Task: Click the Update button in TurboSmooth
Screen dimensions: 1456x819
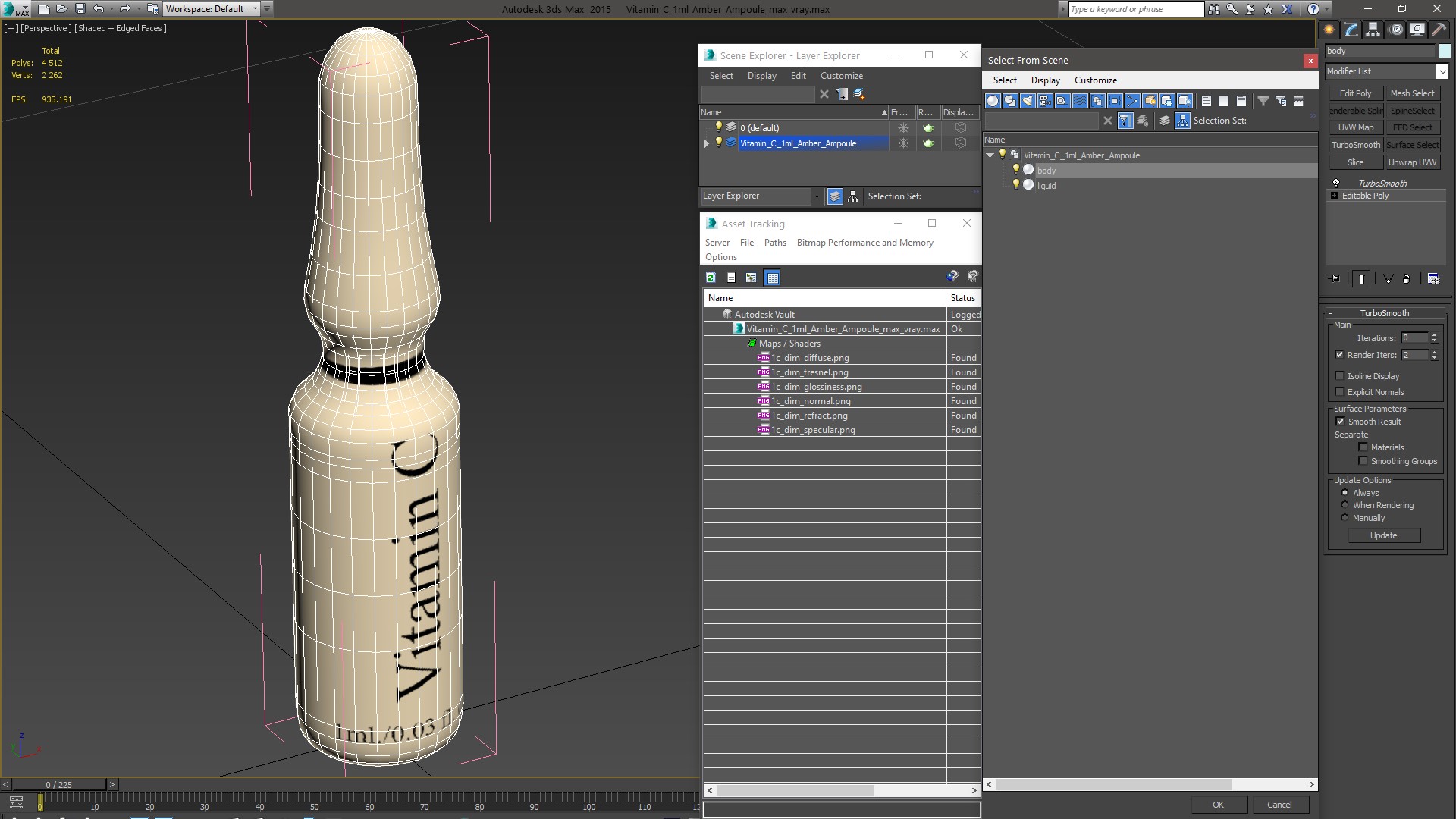Action: coord(1384,535)
